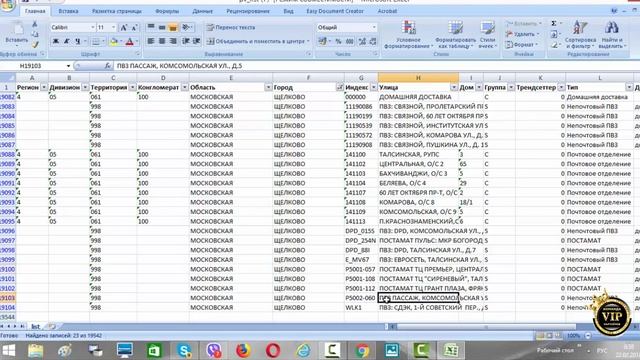Viewport: 640px width, 360px height.
Task: Click the decrease decimal icon
Action: 373,41
